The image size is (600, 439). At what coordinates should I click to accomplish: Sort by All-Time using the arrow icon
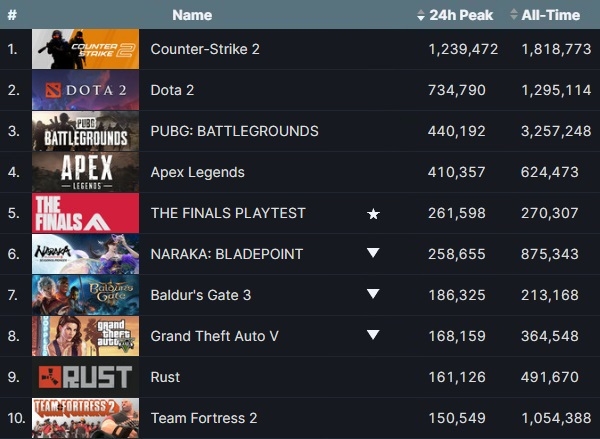pyautogui.click(x=514, y=15)
